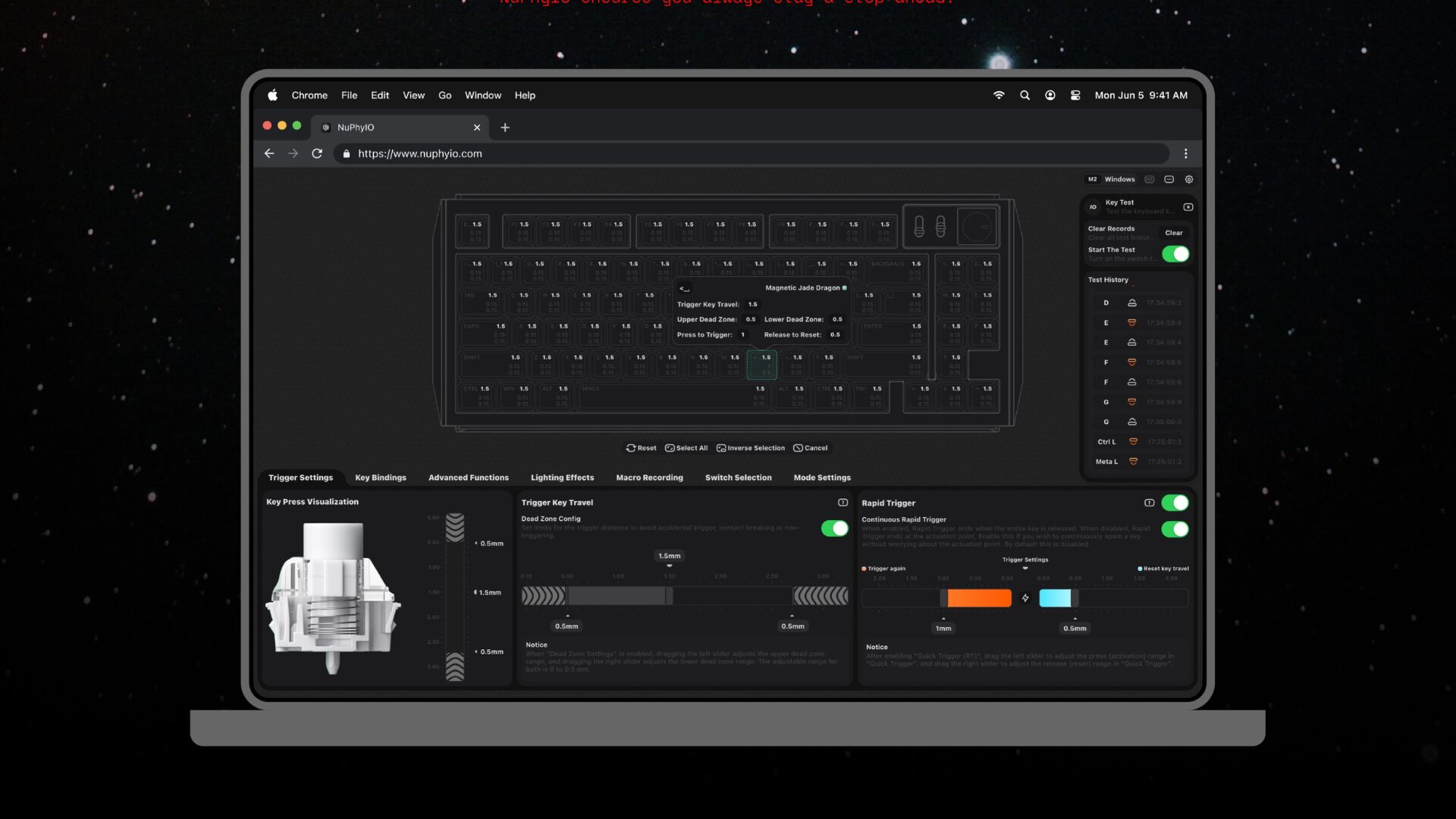The width and height of the screenshot is (1456, 819).
Task: Click the keyboard icon next to Windows
Action: click(1150, 180)
